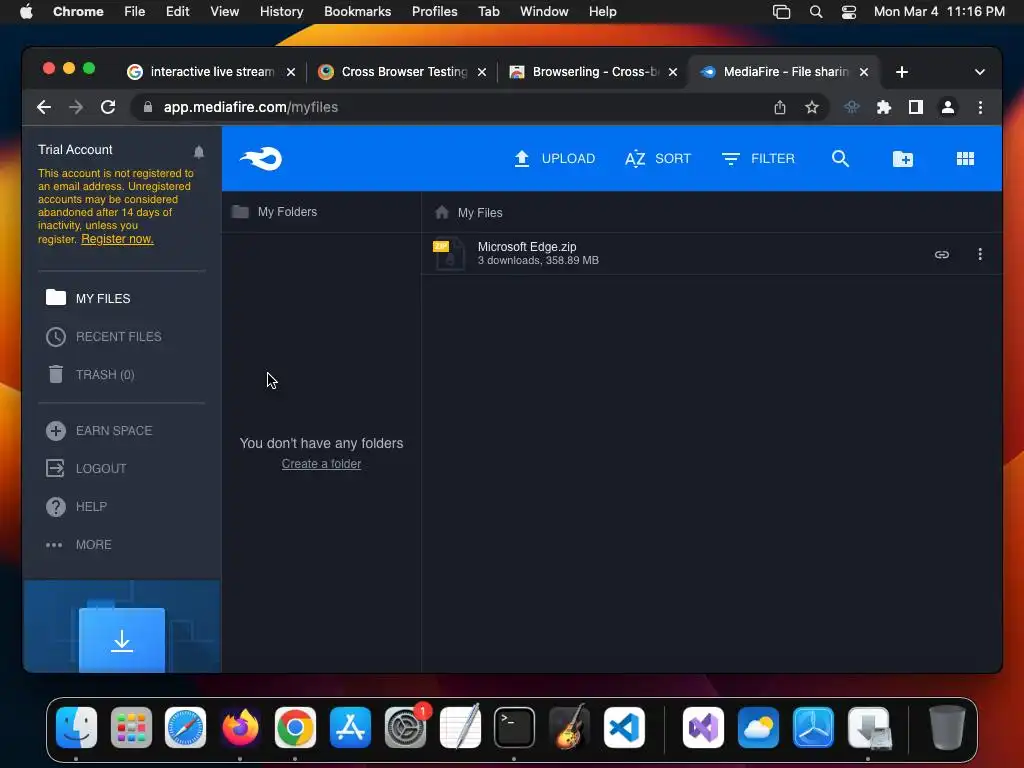The image size is (1024, 768).
Task: Share this page via the share icon
Action: click(x=780, y=107)
